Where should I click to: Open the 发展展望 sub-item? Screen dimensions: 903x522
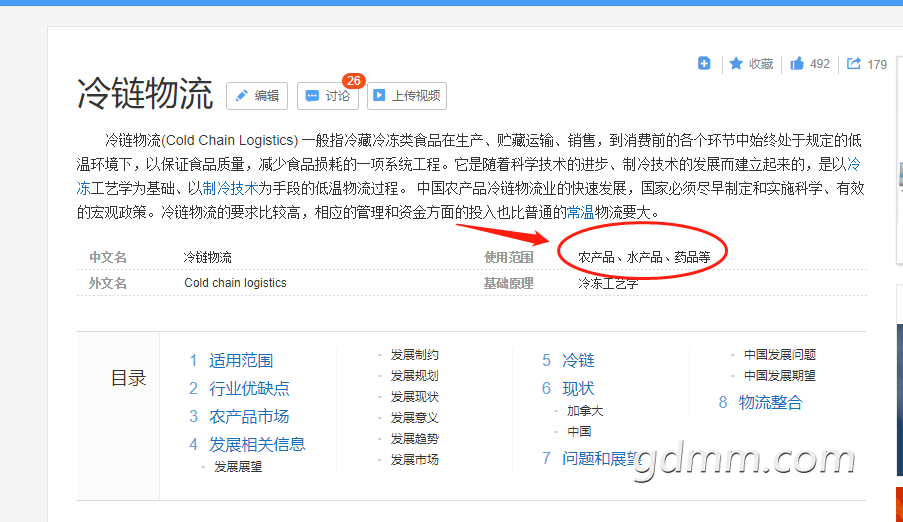[x=238, y=467]
